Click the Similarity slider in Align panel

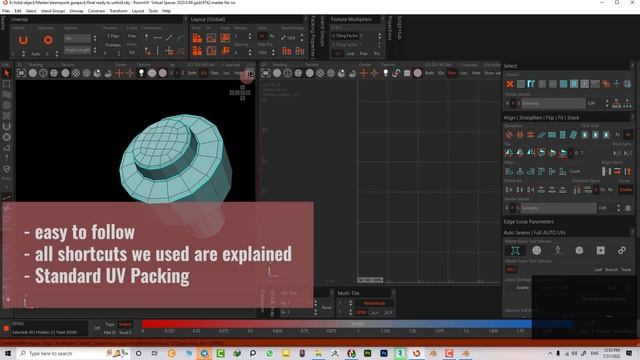[x=558, y=208]
